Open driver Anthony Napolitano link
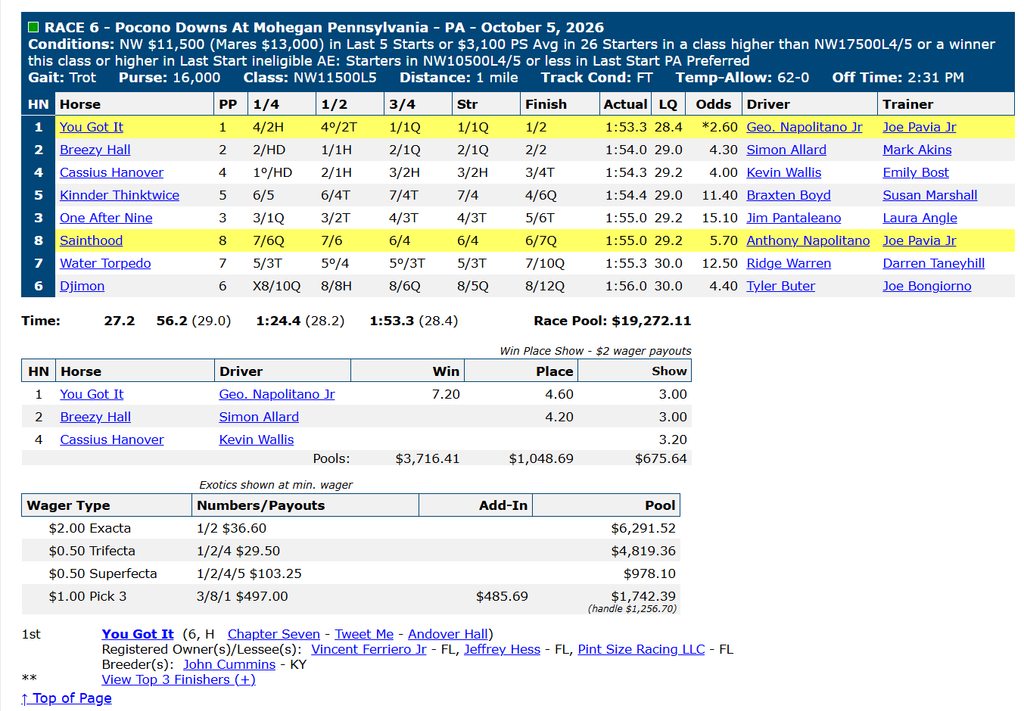 coord(808,241)
